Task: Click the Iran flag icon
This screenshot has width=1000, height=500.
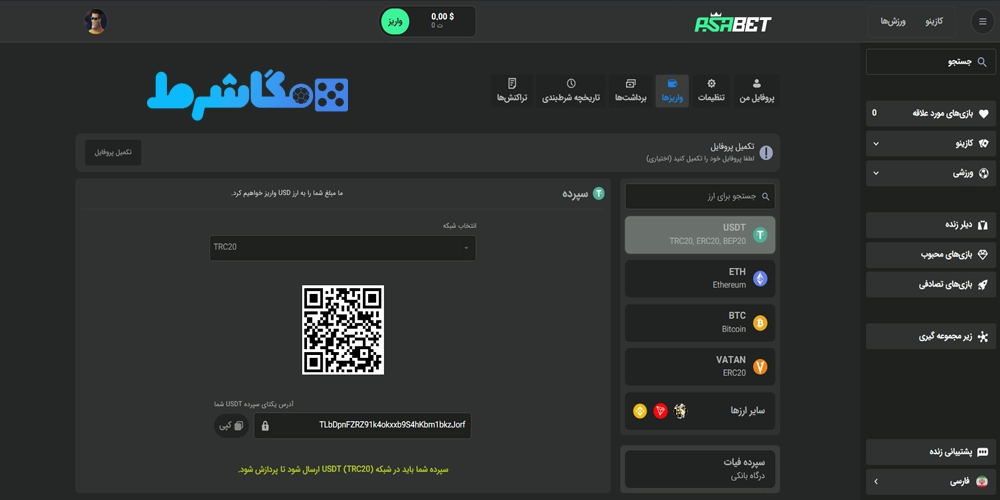Action: pyautogui.click(x=982, y=482)
